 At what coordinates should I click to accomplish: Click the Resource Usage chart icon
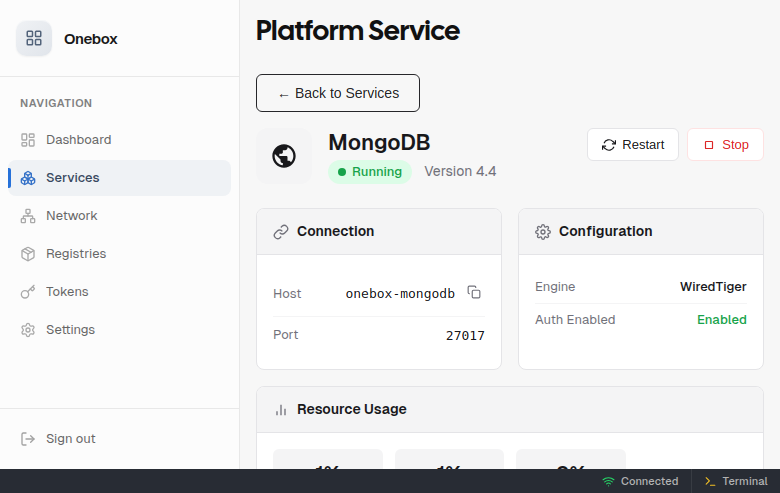281,410
